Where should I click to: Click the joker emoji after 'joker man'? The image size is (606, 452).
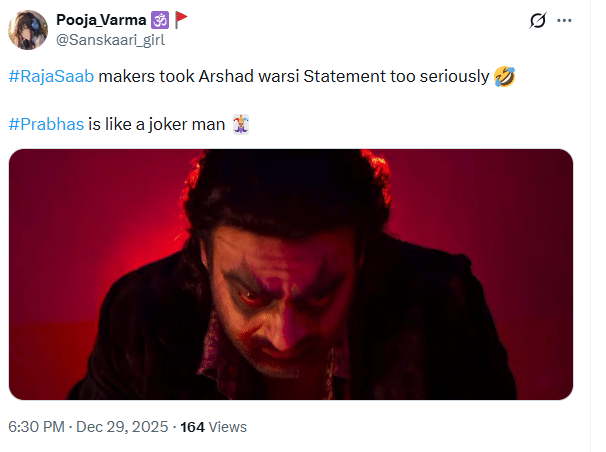pyautogui.click(x=240, y=124)
